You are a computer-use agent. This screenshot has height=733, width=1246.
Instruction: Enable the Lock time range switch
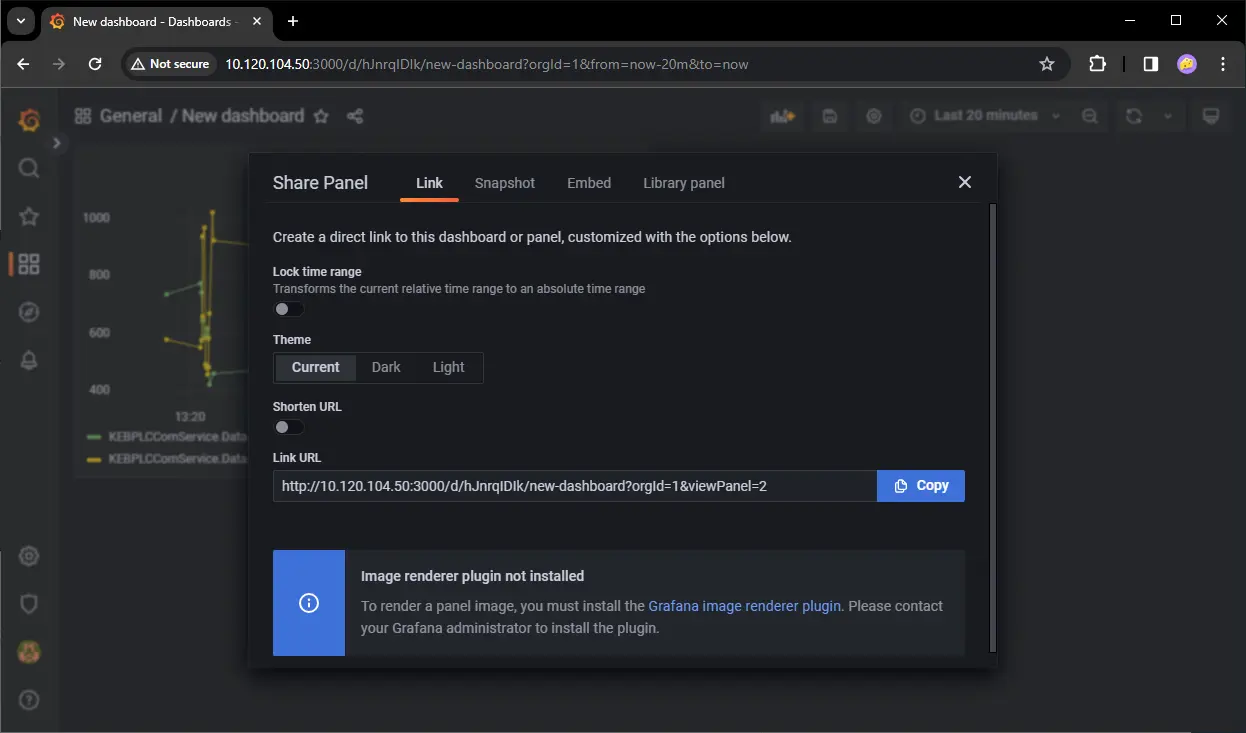[289, 309]
